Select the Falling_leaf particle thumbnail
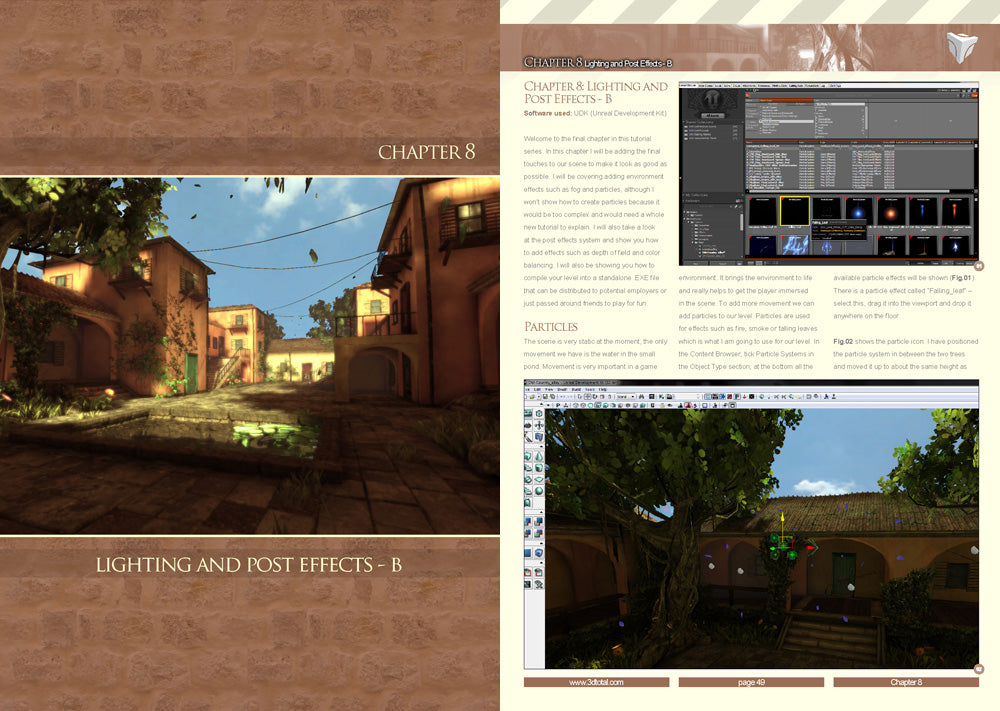This screenshot has height=711, width=1000. pos(795,210)
